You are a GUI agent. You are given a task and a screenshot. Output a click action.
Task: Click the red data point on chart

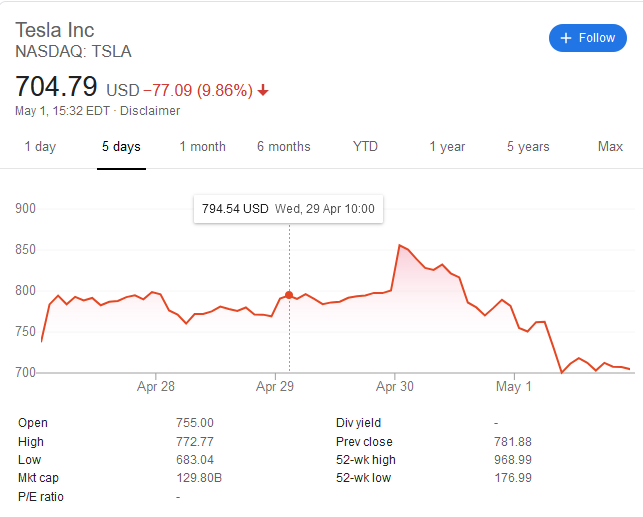289,295
